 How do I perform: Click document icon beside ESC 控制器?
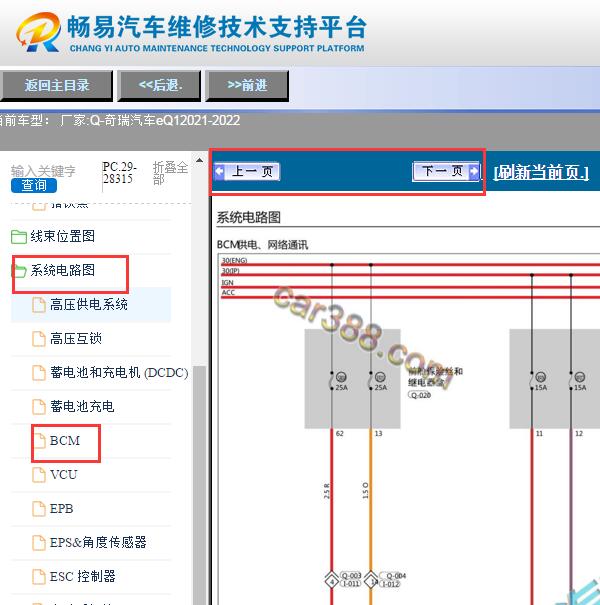point(39,576)
